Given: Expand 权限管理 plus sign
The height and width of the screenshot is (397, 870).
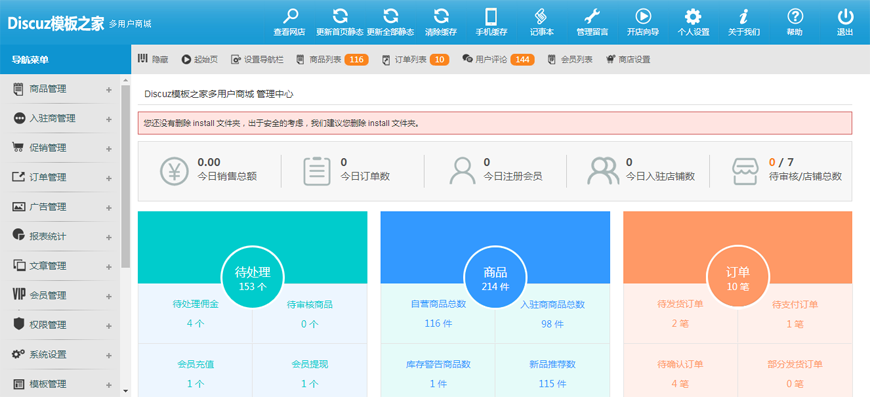Looking at the screenshot, I should 109,325.
